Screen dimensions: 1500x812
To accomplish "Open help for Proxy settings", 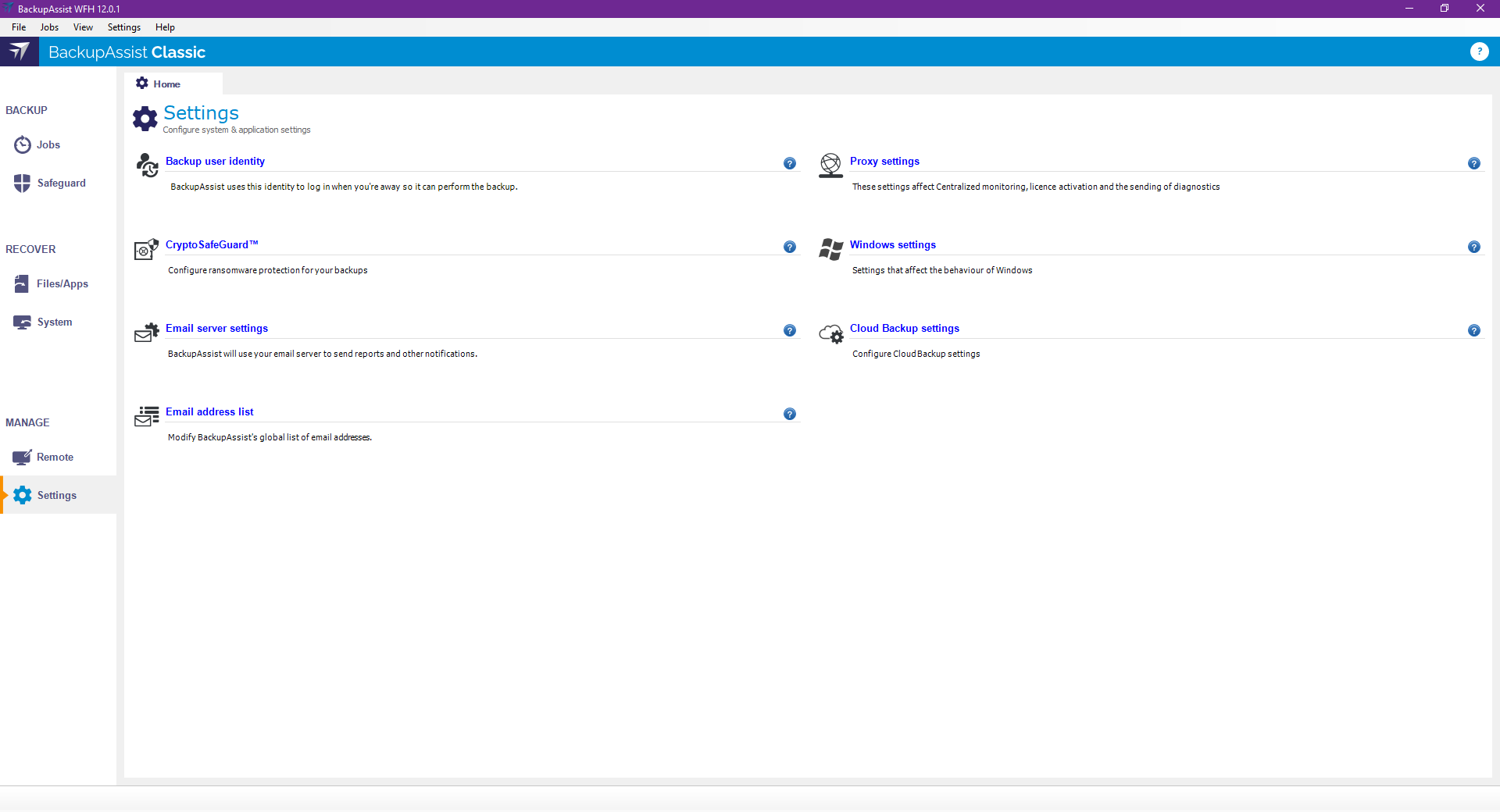I will 1474,163.
